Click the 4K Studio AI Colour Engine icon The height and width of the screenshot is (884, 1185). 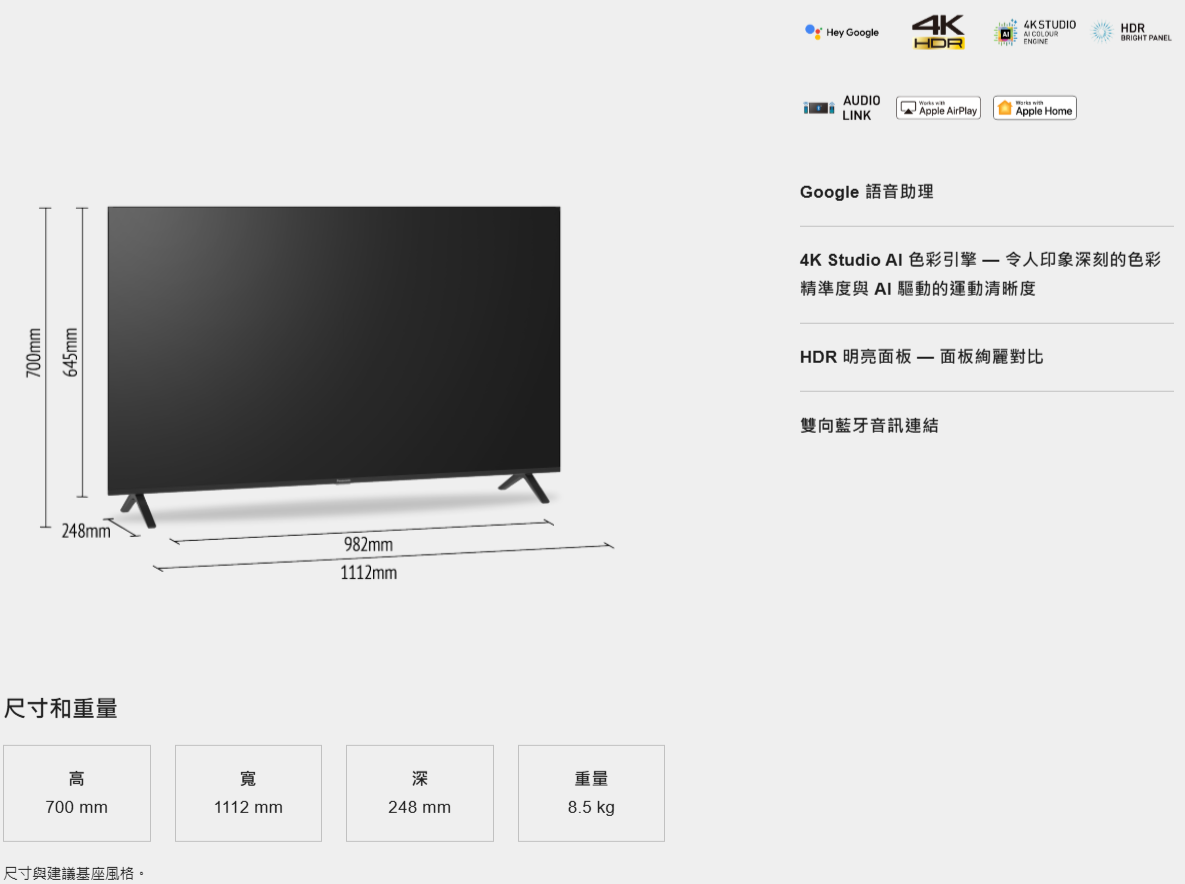tap(1035, 32)
